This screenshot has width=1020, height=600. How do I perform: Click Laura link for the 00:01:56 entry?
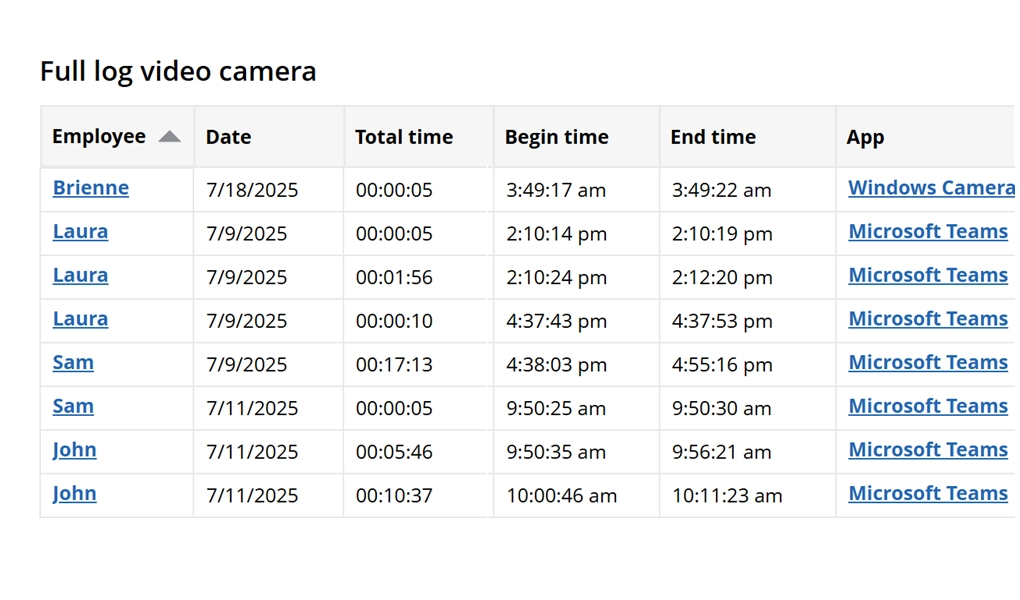point(80,275)
